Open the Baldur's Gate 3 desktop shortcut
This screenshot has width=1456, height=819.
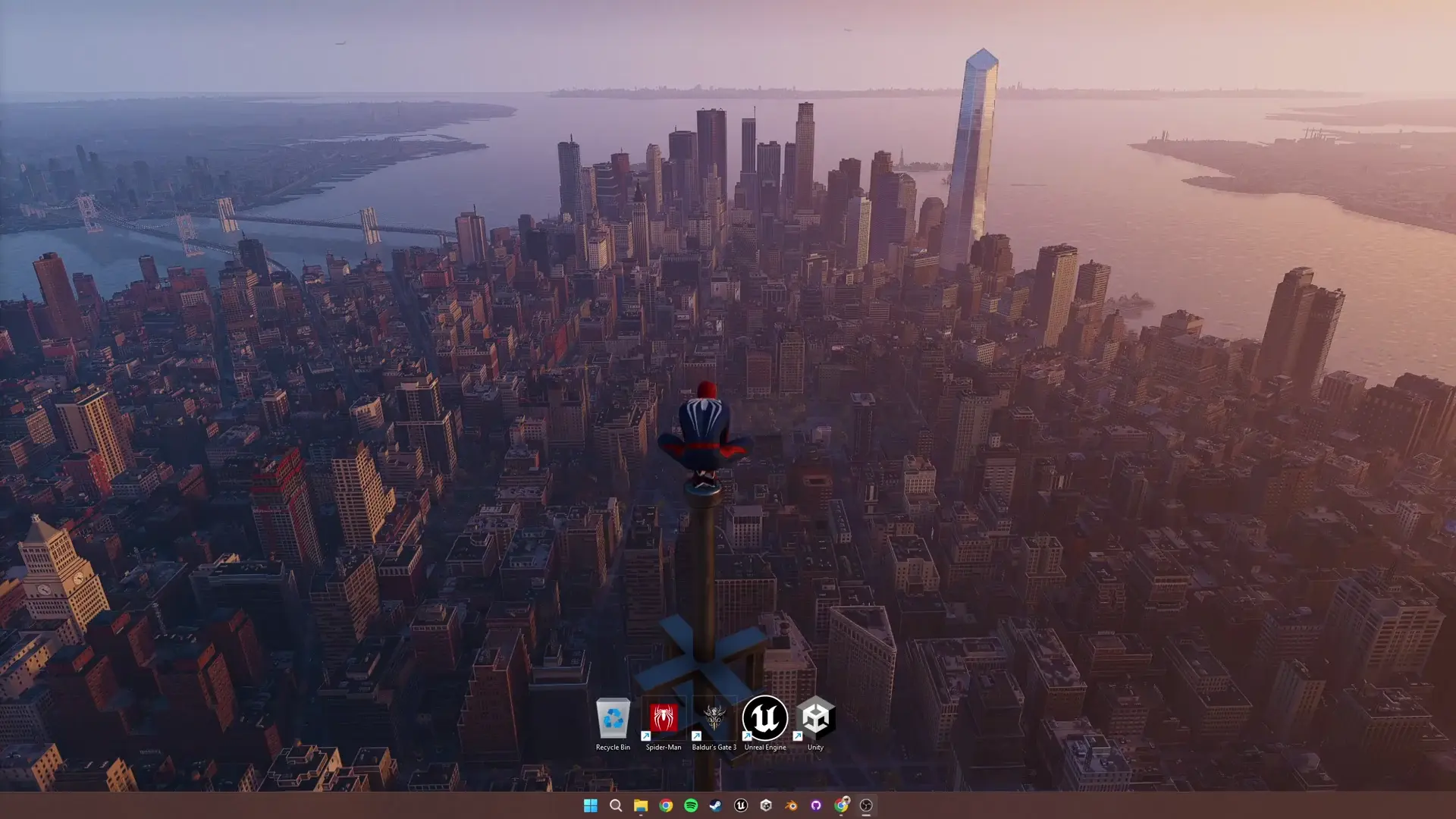click(714, 717)
